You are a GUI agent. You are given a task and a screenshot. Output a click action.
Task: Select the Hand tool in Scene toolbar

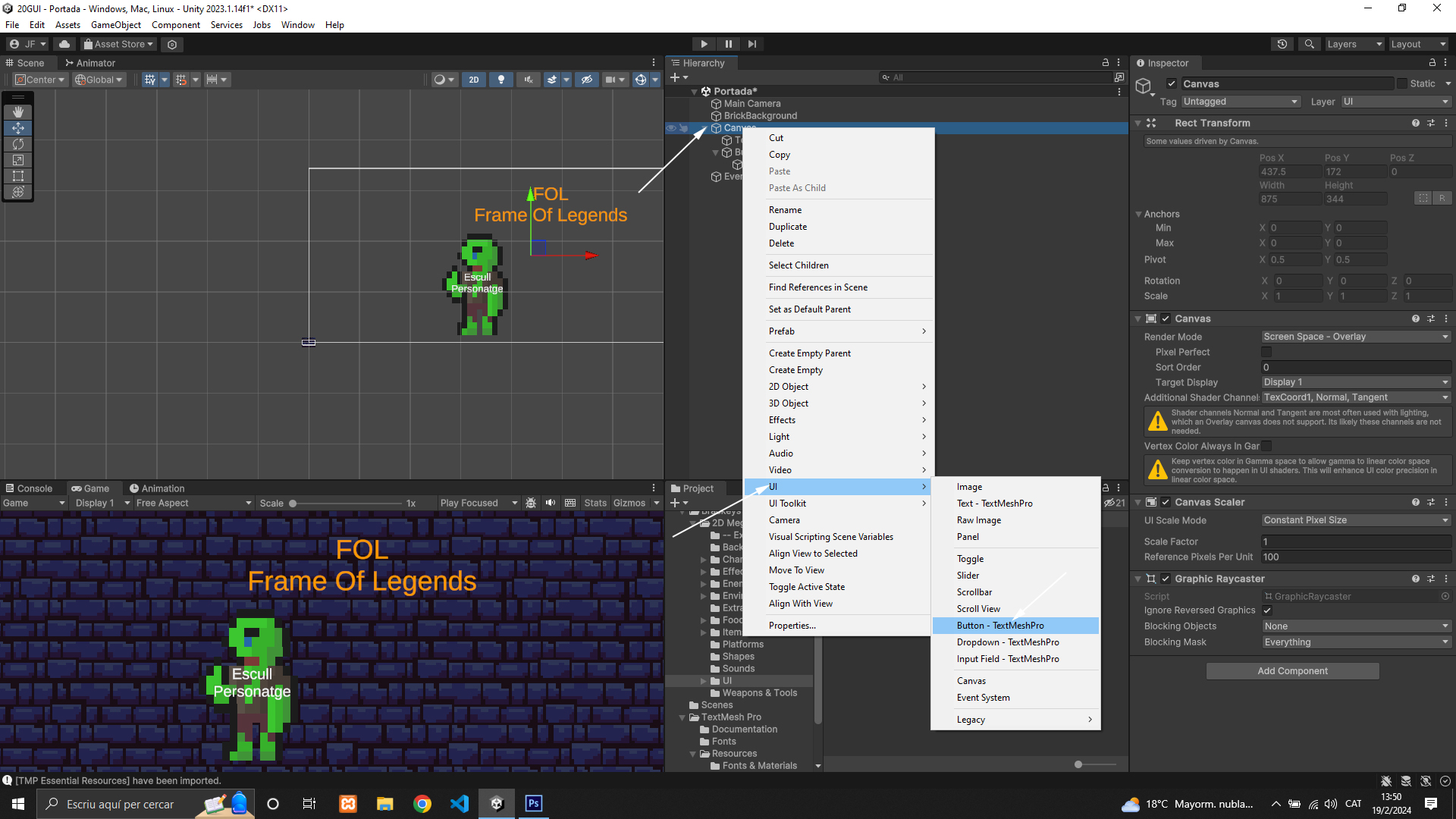tap(18, 112)
